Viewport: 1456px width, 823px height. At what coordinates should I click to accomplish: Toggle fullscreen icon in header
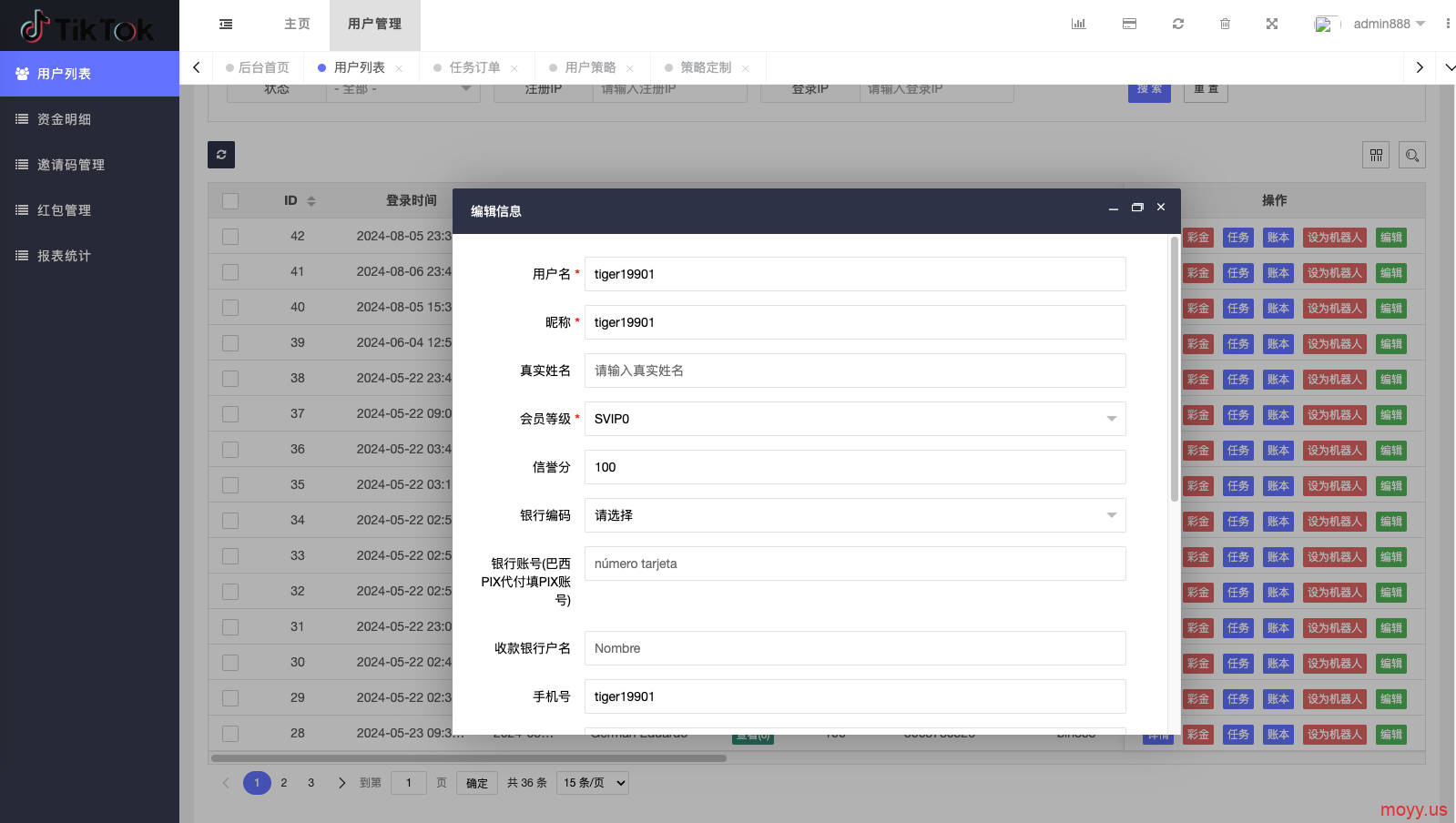pos(1272,24)
